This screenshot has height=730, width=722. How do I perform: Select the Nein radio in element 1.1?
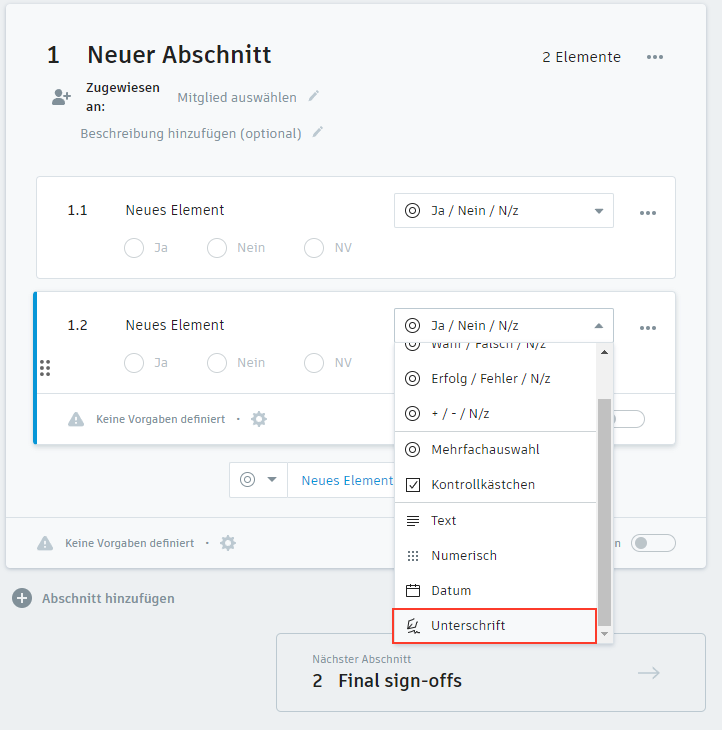click(x=217, y=248)
